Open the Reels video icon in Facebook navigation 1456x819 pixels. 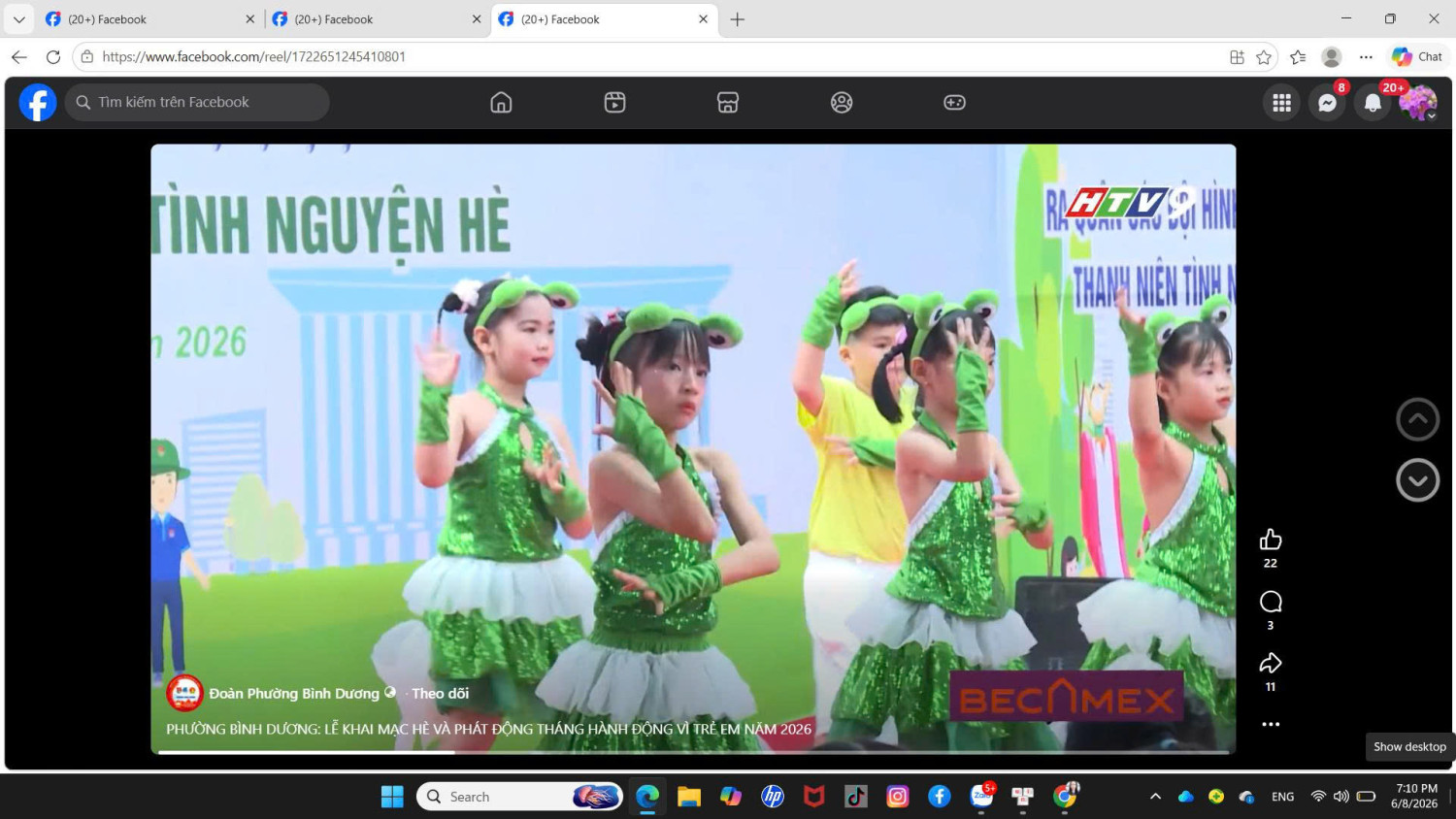coord(614,102)
